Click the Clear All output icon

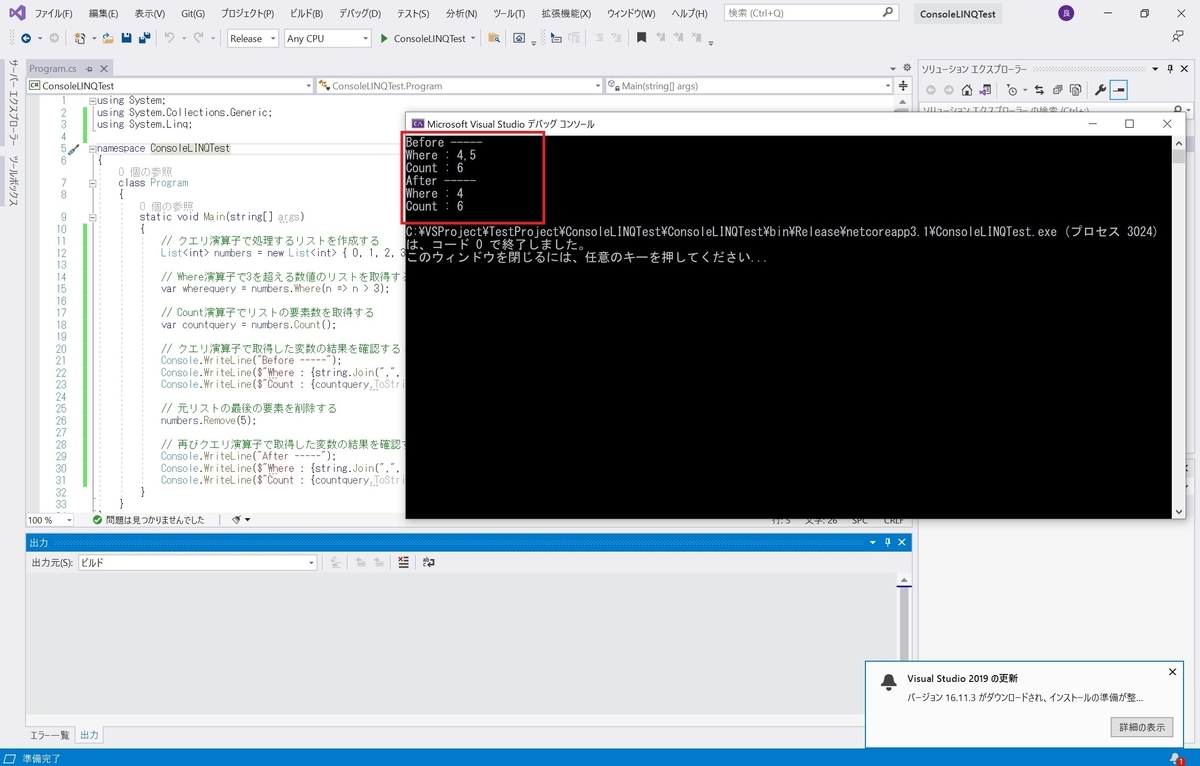pyautogui.click(x=403, y=561)
